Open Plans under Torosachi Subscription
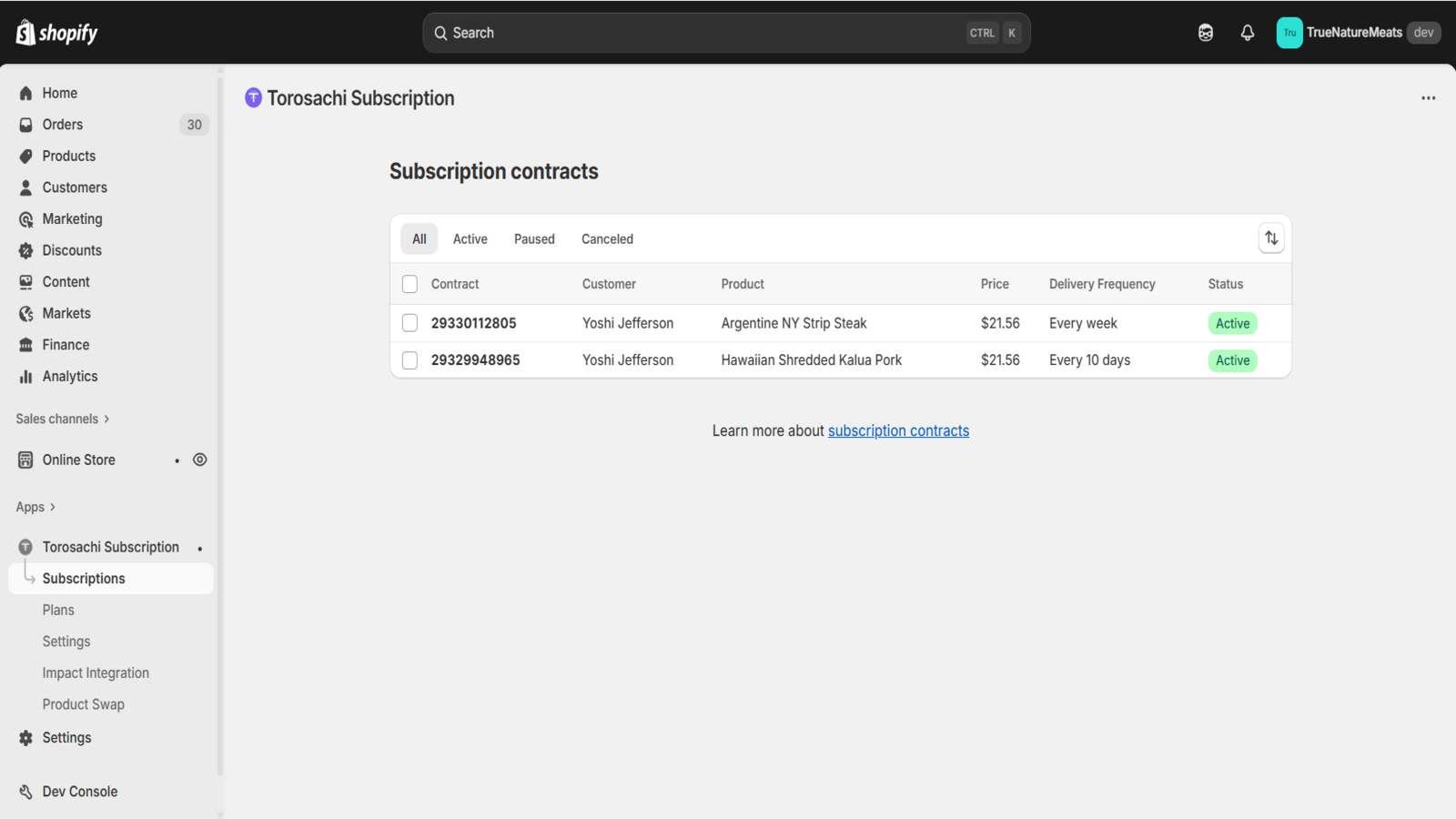This screenshot has width=1456, height=819. pyautogui.click(x=58, y=610)
